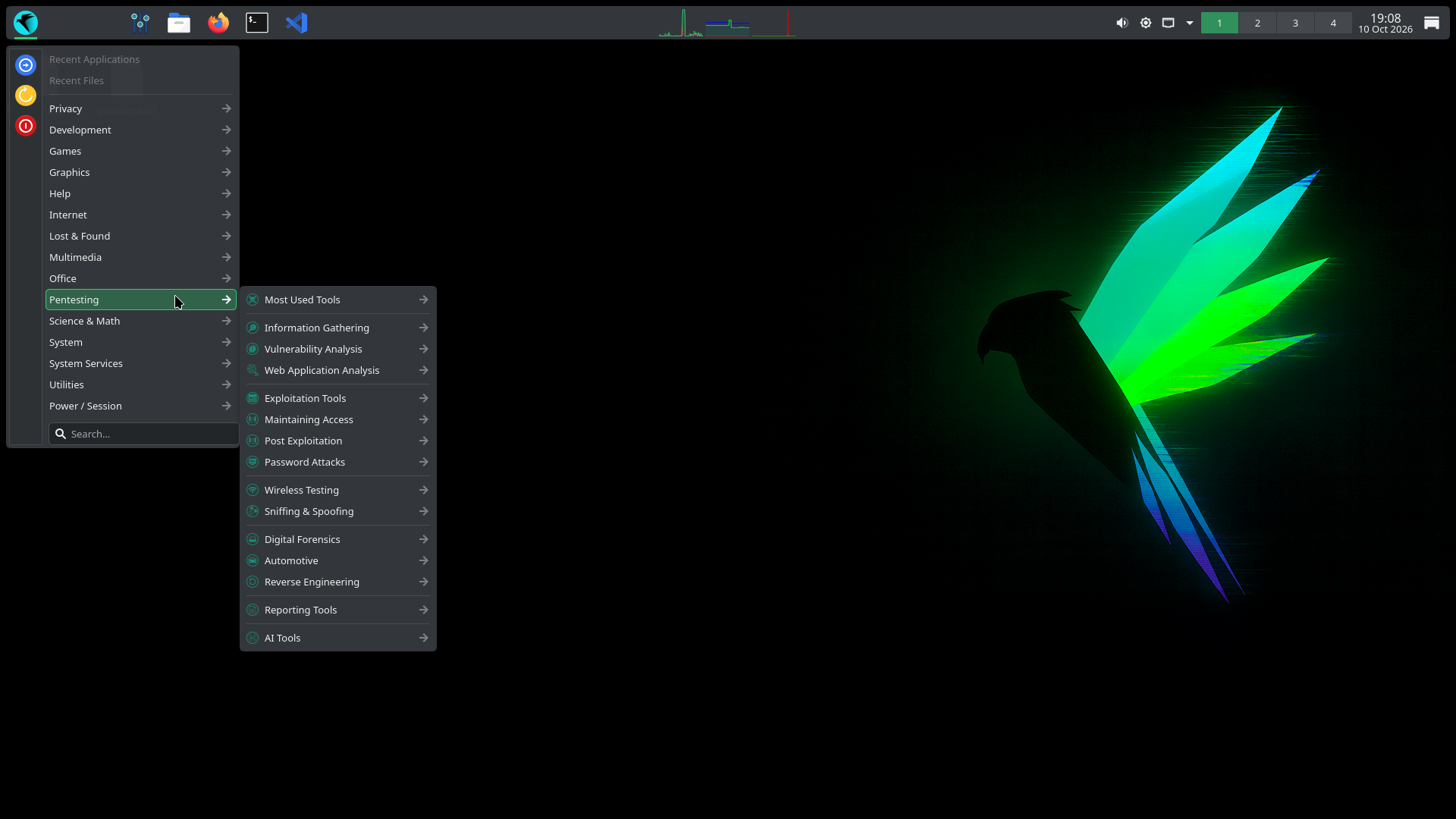The image size is (1456, 819).
Task: Open Visual Studio Code launcher
Action: [x=297, y=23]
